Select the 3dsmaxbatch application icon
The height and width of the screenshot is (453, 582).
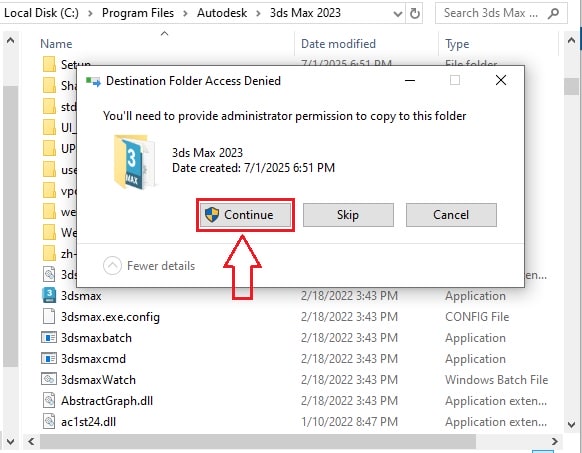coord(49,338)
